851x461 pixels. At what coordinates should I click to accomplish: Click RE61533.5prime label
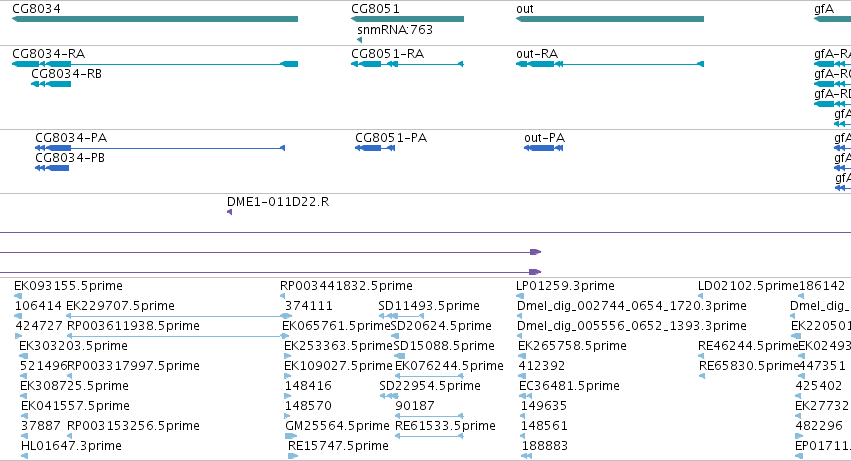[446, 426]
